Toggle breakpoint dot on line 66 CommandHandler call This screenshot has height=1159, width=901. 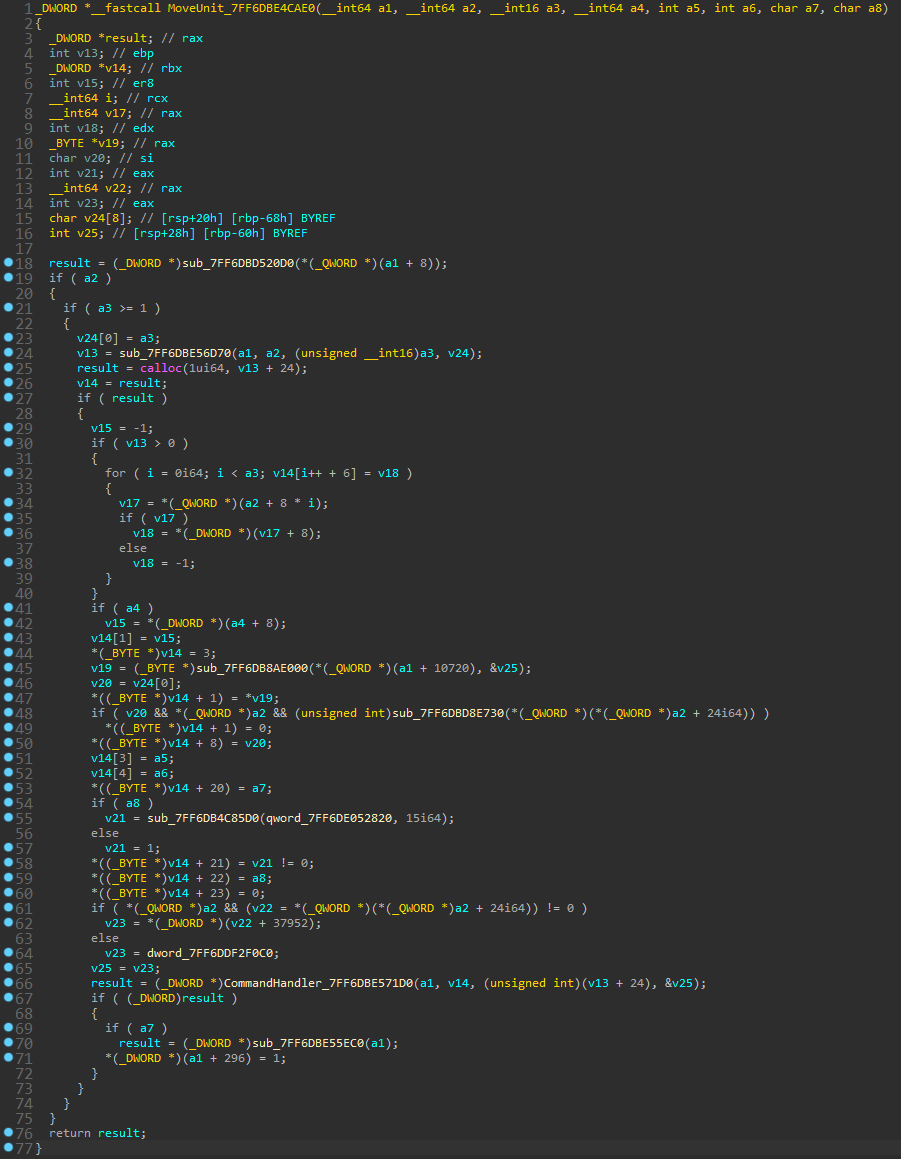coord(7,983)
